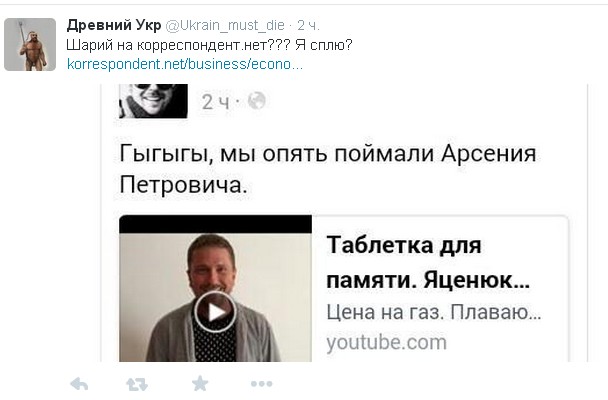Click the Гыгыгы post text
The width and height of the screenshot is (608, 400).
328,169
